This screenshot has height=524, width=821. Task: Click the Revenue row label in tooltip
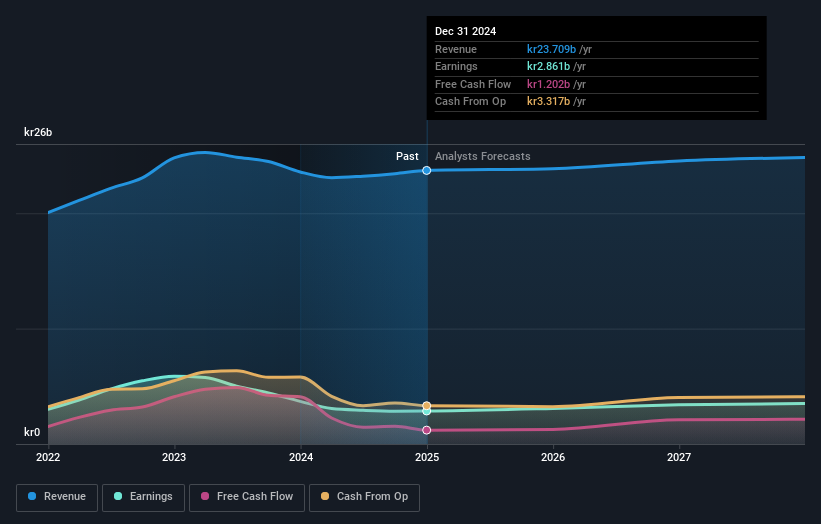coord(456,49)
